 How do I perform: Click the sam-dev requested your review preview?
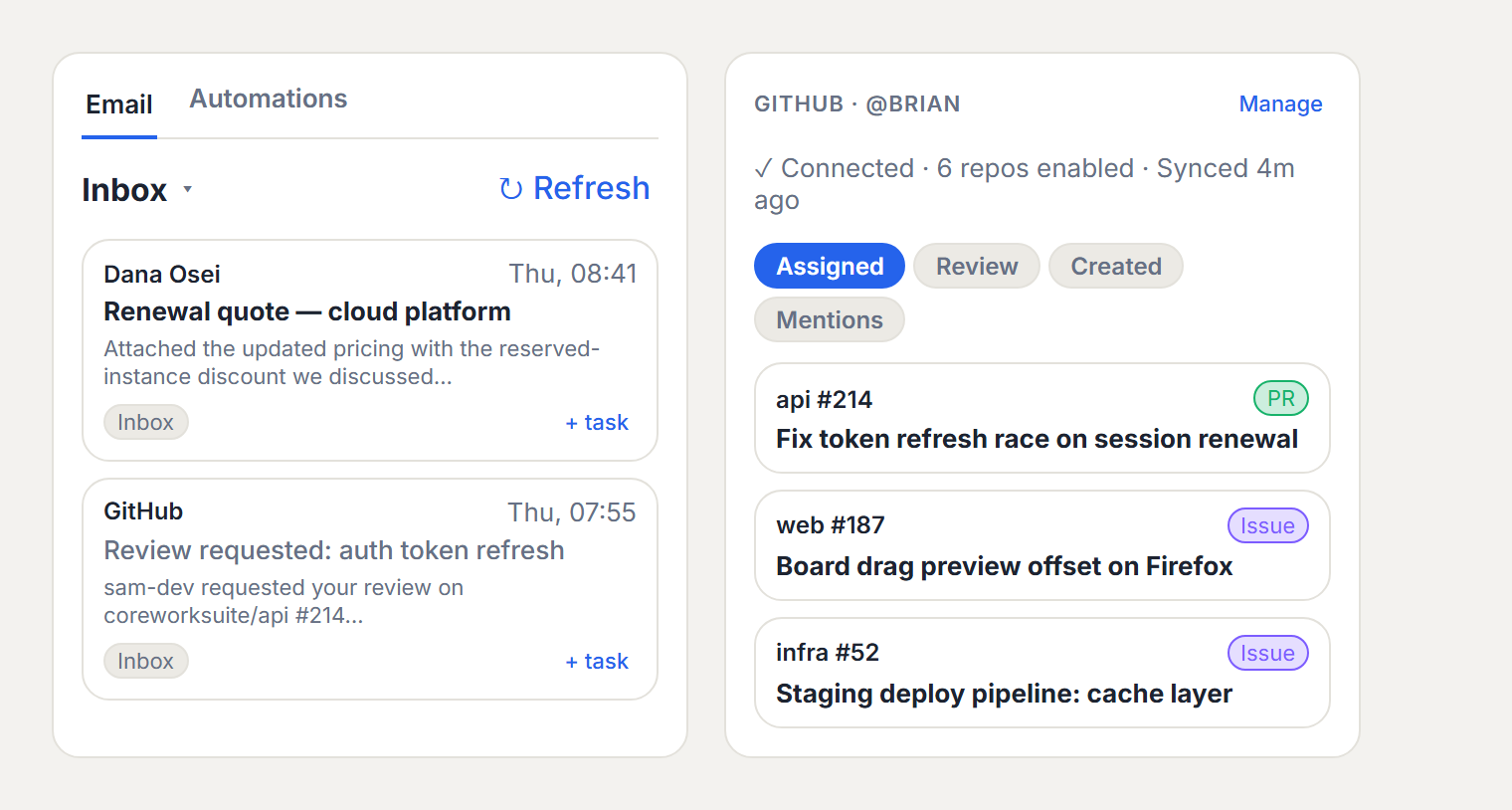pos(283,601)
